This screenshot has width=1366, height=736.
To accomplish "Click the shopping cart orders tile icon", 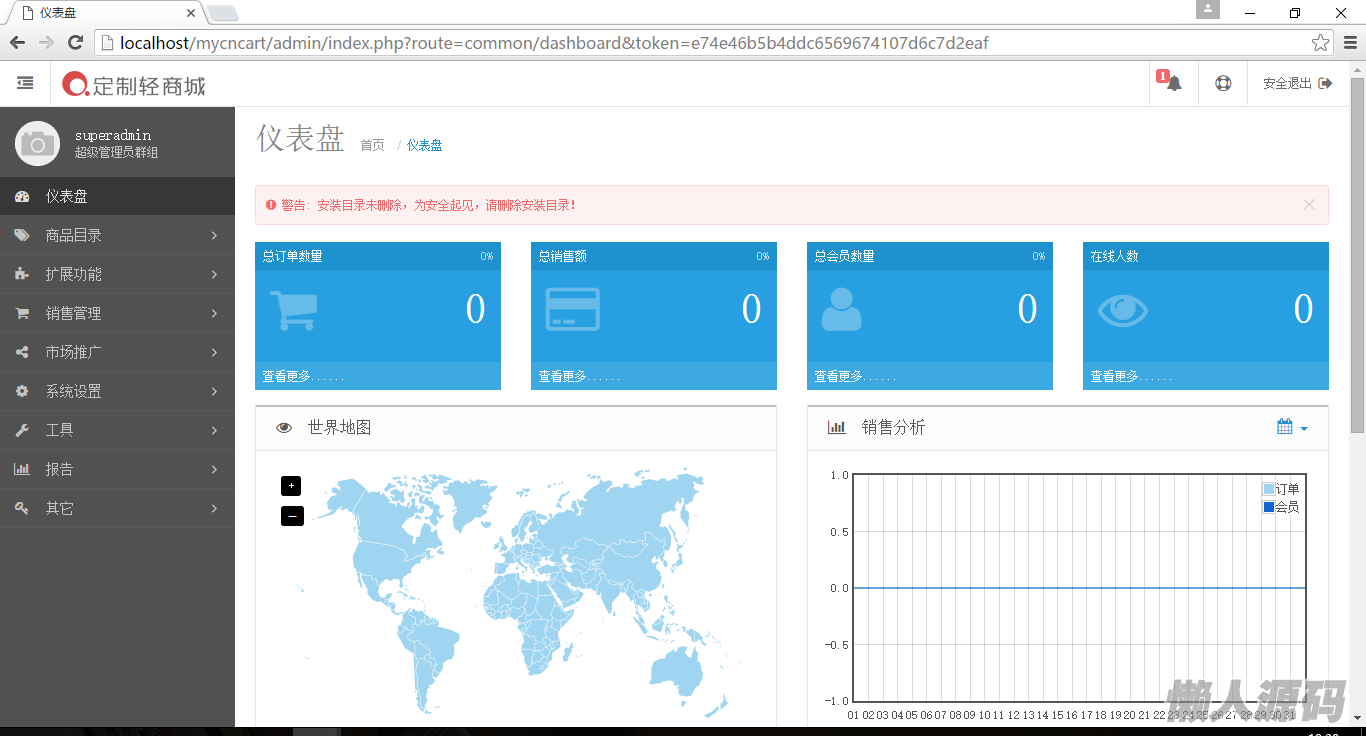I will click(294, 310).
